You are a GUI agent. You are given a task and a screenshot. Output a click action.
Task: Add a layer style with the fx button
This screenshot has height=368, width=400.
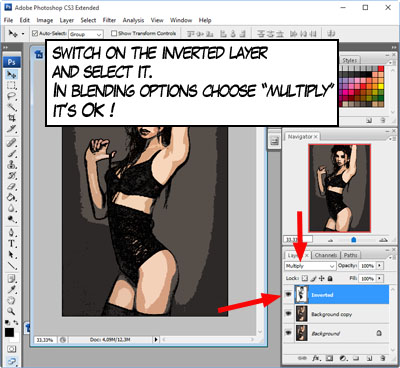tap(316, 358)
